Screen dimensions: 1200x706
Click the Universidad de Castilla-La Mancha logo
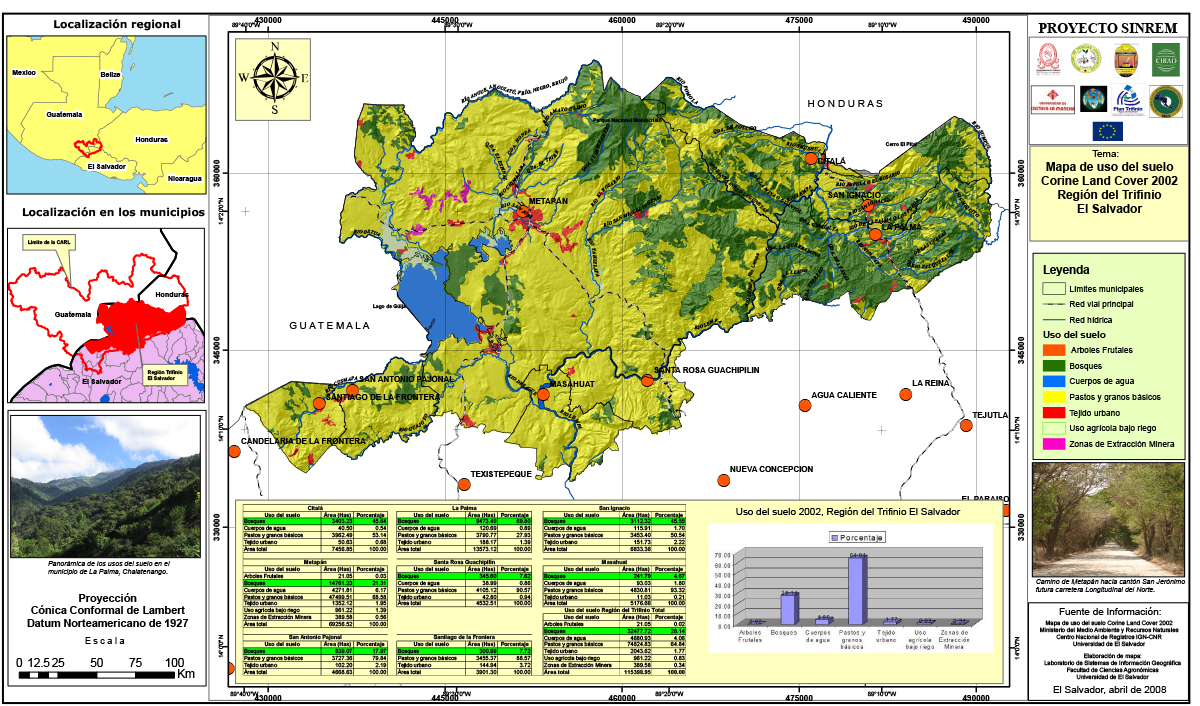(1053, 100)
